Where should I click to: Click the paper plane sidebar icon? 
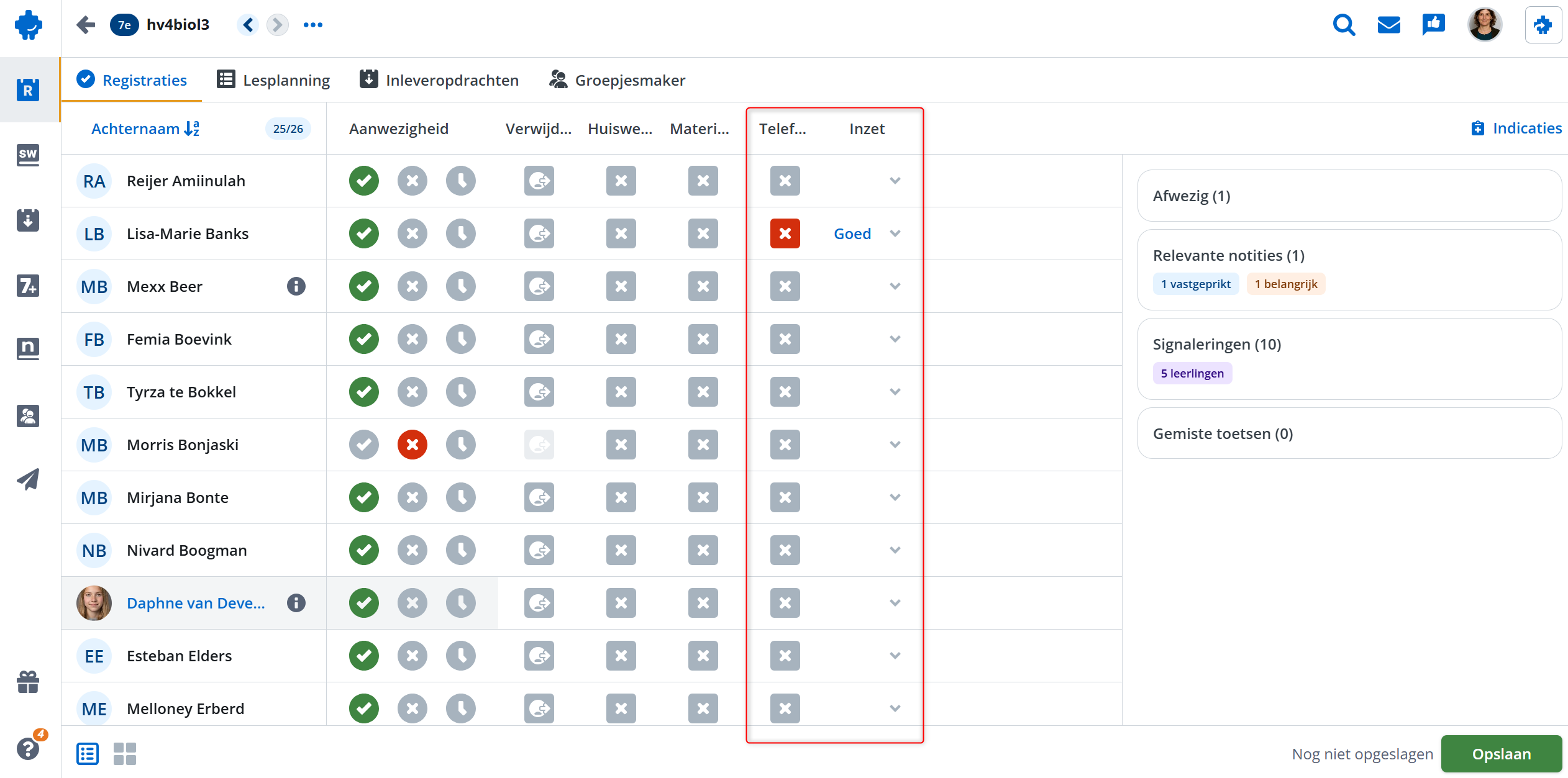pyautogui.click(x=28, y=479)
